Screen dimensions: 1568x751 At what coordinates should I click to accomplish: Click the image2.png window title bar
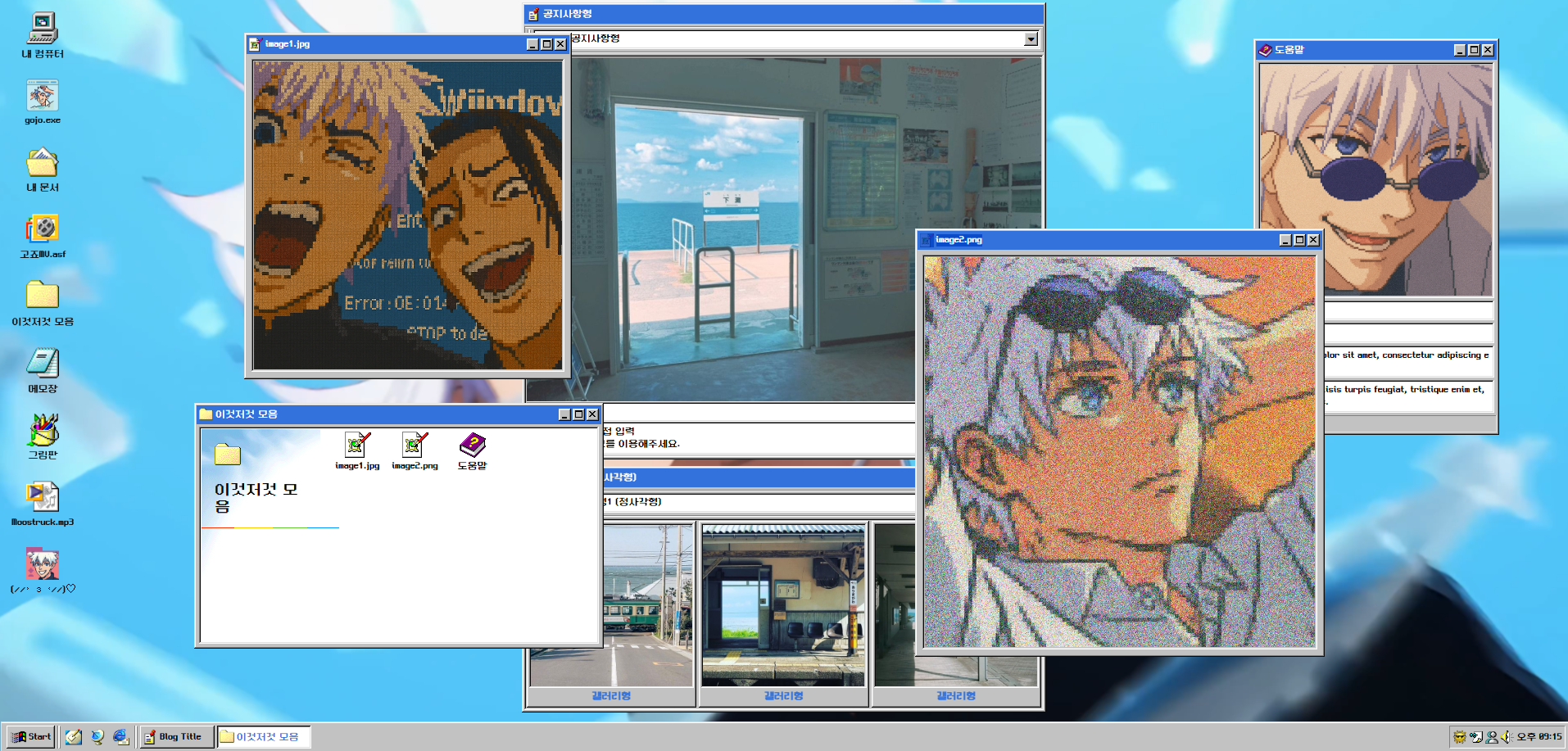1119,240
